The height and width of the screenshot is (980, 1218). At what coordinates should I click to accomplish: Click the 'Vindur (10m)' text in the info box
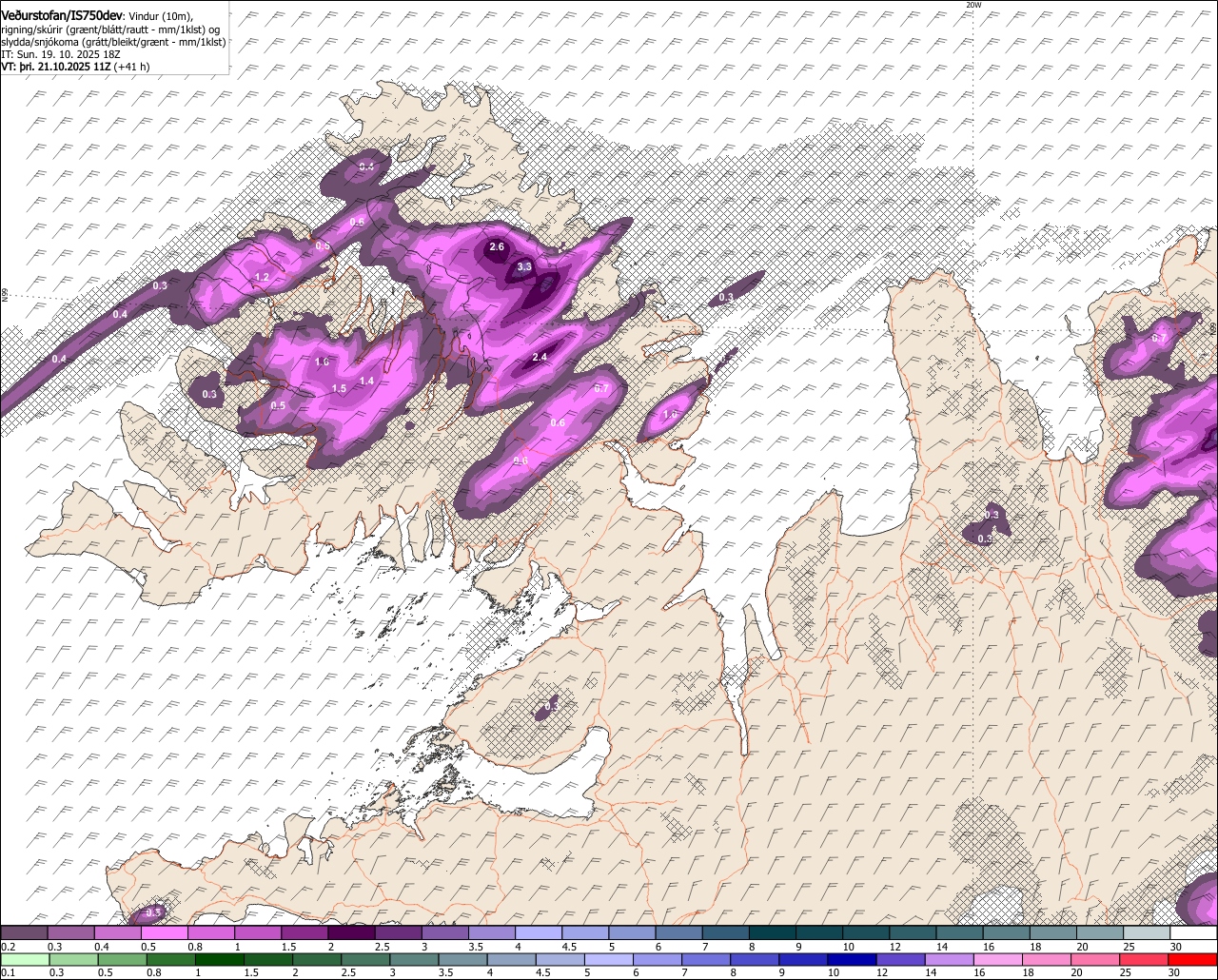coord(160,16)
